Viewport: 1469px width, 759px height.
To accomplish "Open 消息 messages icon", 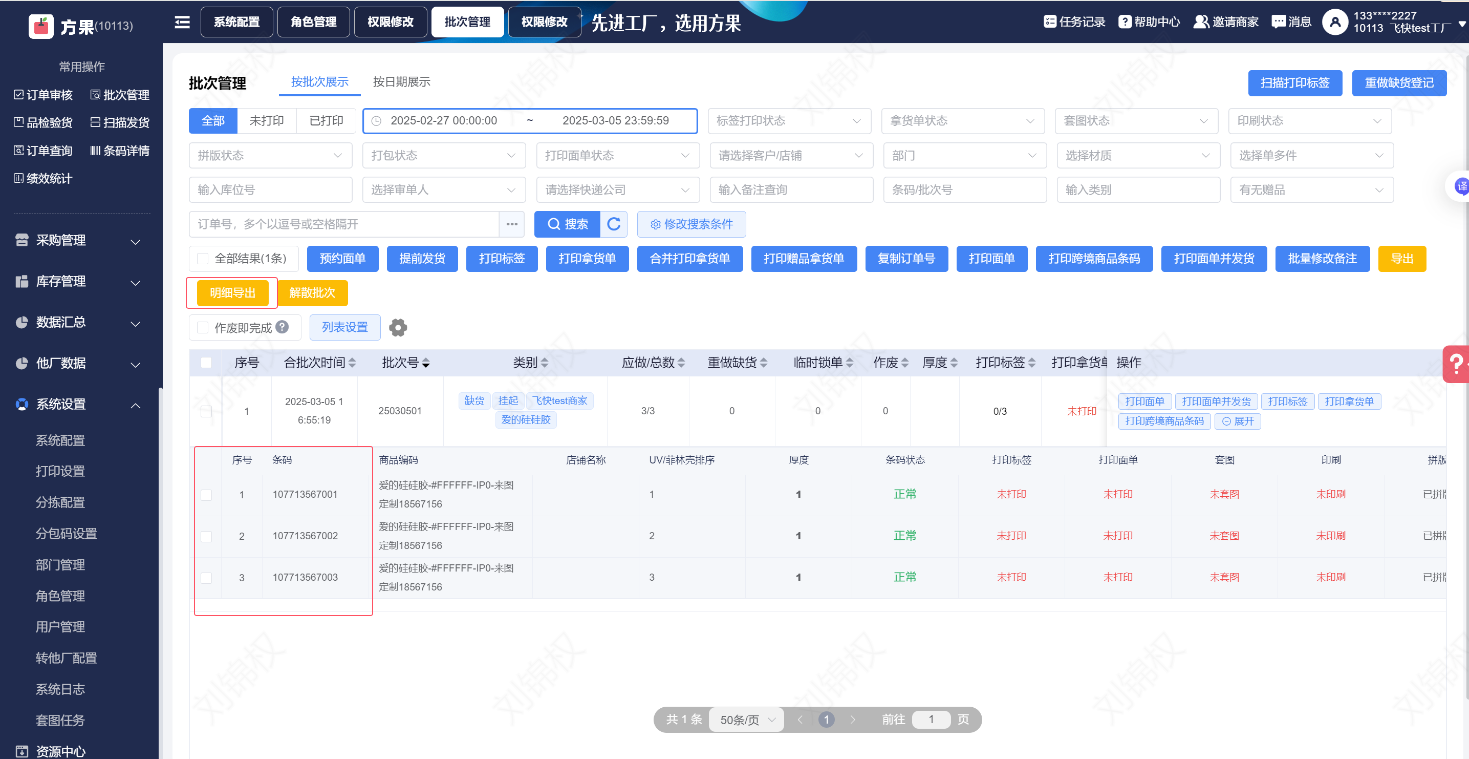I will pyautogui.click(x=1278, y=22).
